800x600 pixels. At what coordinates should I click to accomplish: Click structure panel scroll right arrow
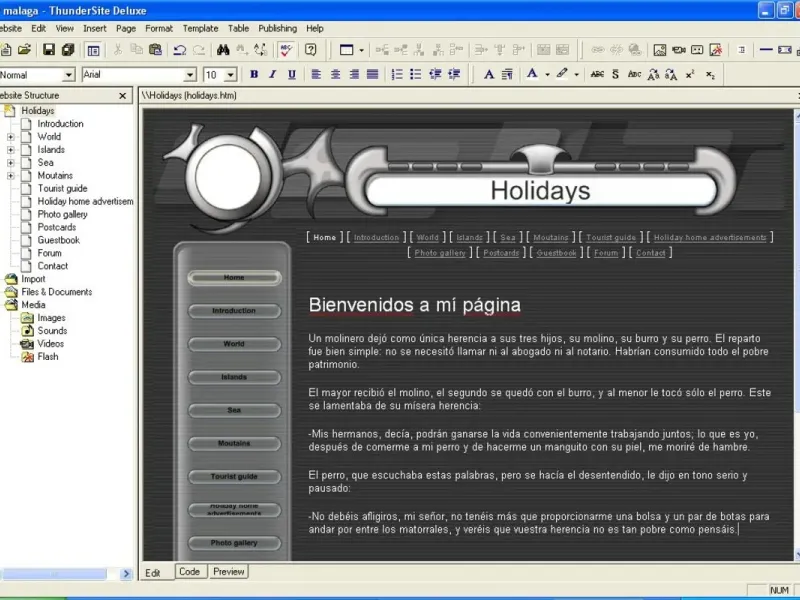[x=126, y=574]
